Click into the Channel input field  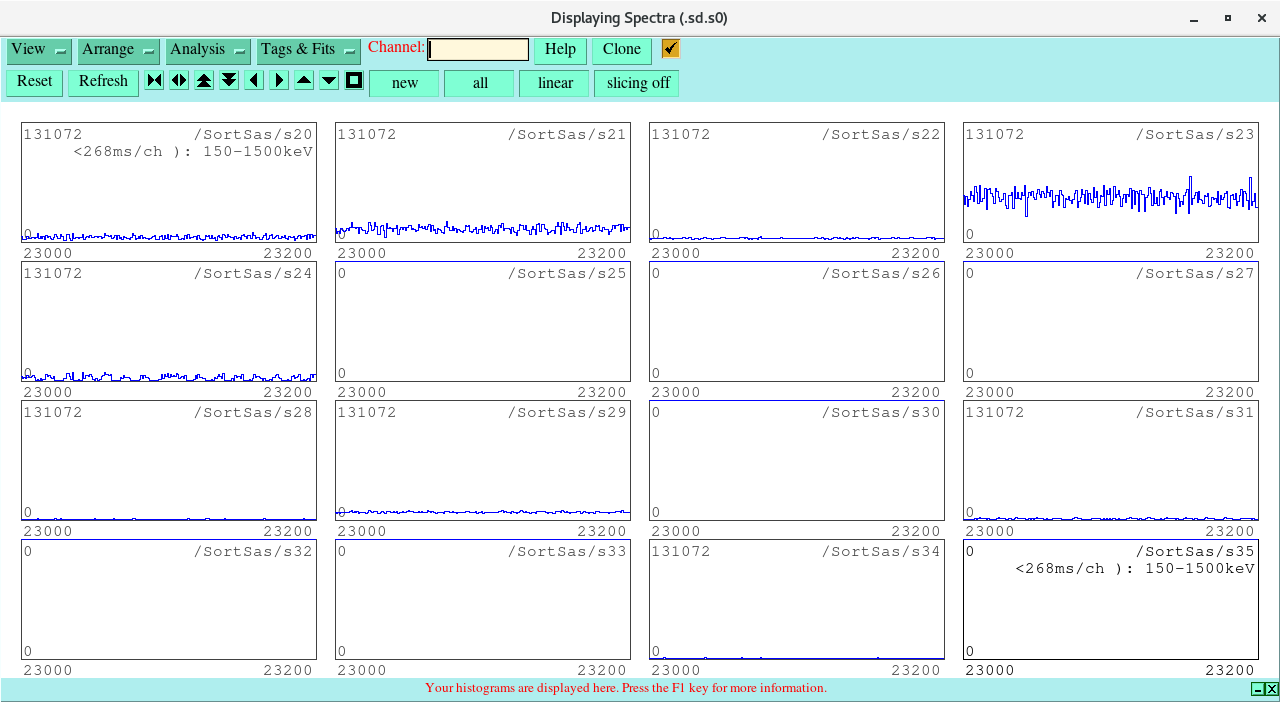(478, 50)
